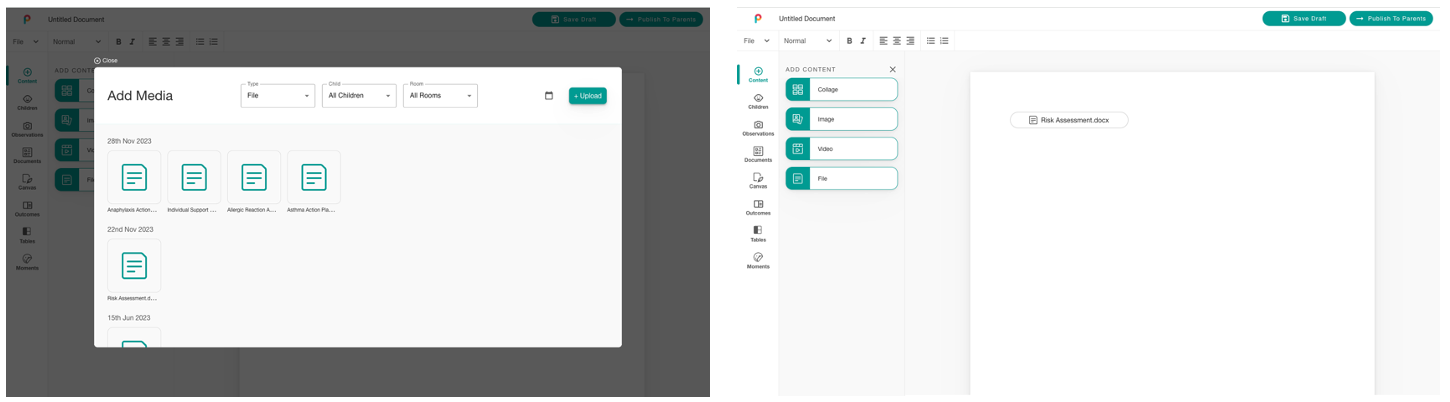Click dimmed Observations sidebar icon behind the dialog
Viewport: 1450px width, 402px height.
(27, 129)
